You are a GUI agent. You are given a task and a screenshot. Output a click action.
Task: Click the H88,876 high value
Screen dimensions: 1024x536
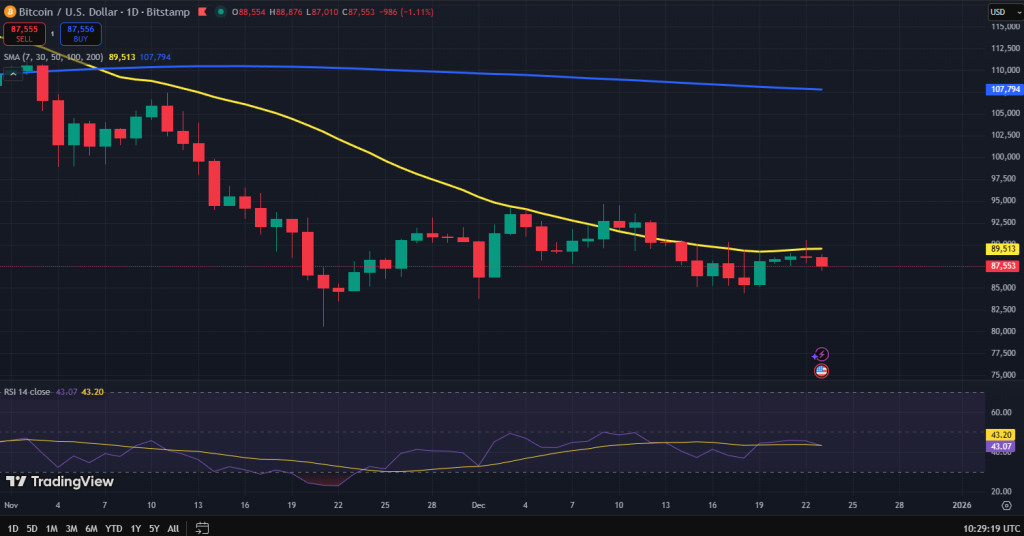(x=285, y=12)
